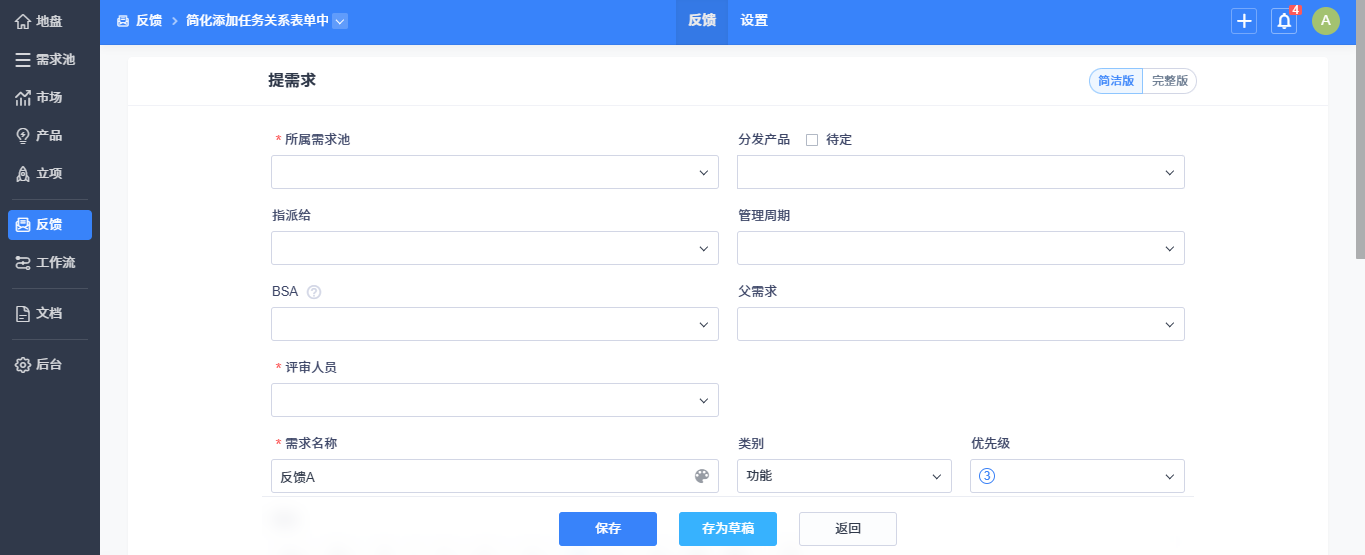The width and height of the screenshot is (1365, 555).
Task: Click the 存为草稿 button
Action: (x=728, y=529)
